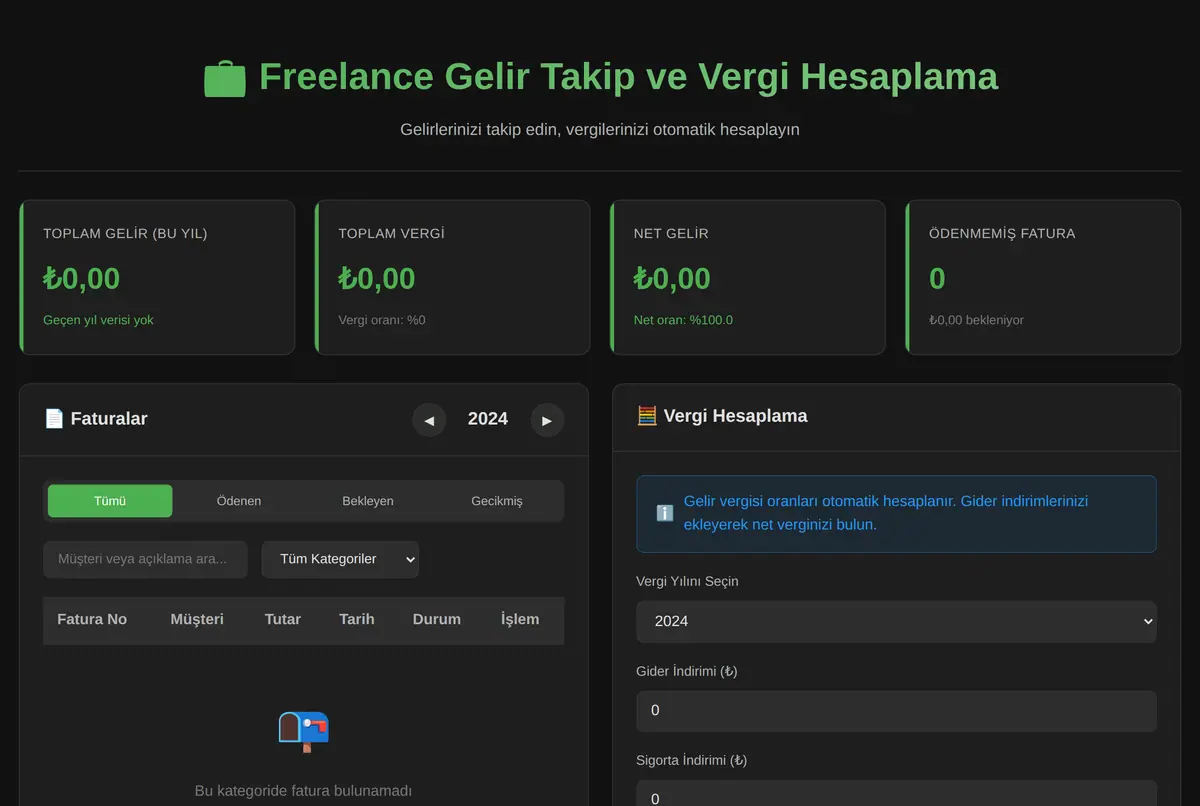1200x806 pixels.
Task: Click the Gider İndirimi input field
Action: point(896,711)
